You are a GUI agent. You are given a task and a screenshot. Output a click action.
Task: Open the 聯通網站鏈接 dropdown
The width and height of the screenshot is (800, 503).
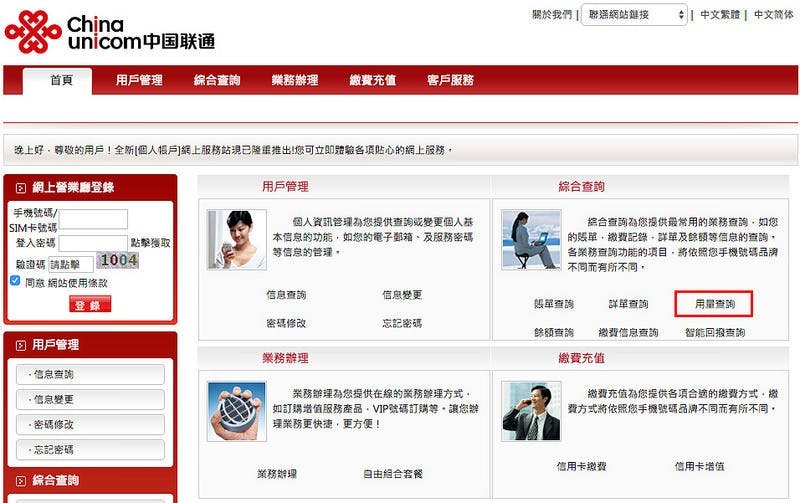pyautogui.click(x=634, y=15)
